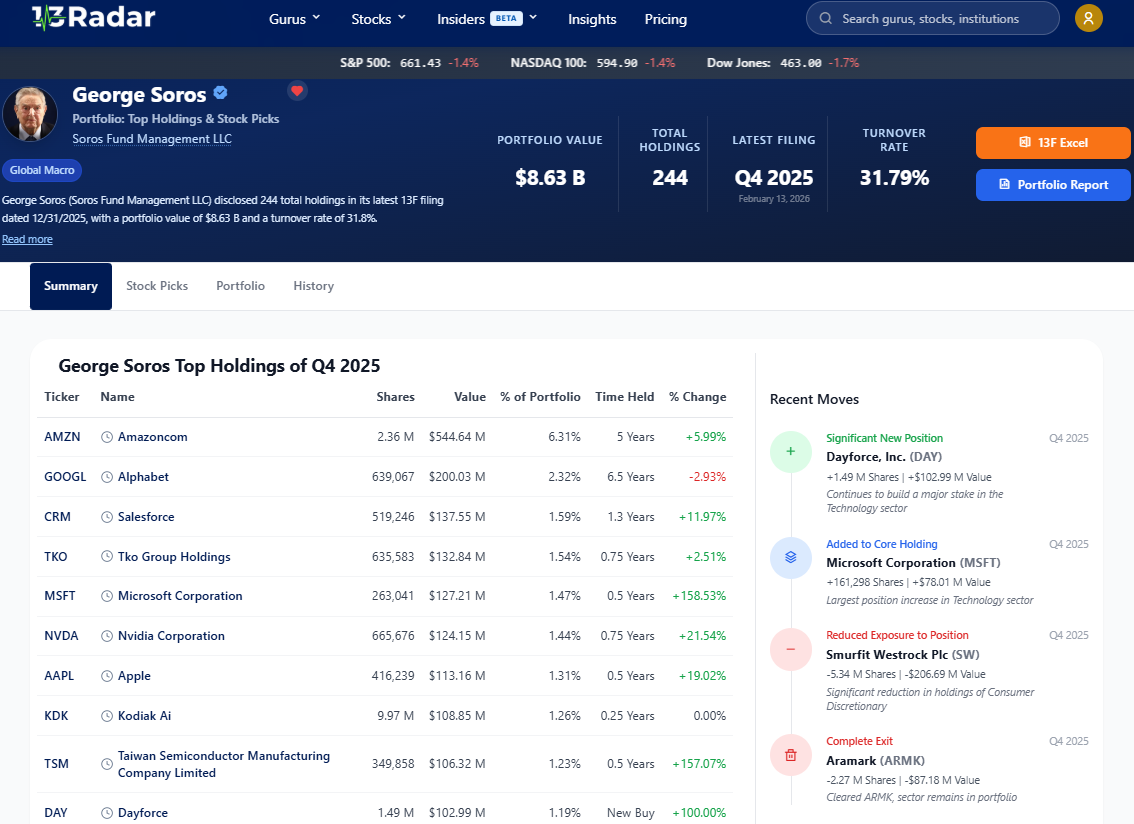Image resolution: width=1134 pixels, height=824 pixels.
Task: Sort by the % Change column header
Action: click(x=697, y=396)
